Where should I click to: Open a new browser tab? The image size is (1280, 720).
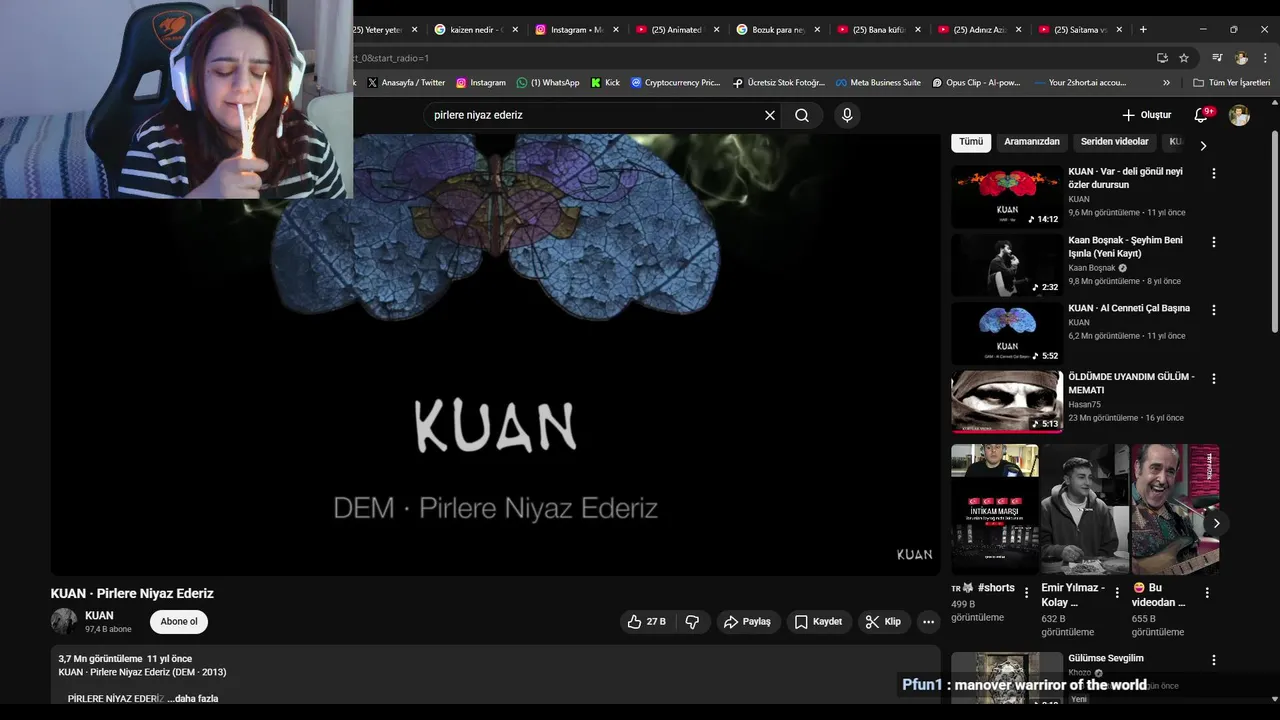pos(1143,30)
